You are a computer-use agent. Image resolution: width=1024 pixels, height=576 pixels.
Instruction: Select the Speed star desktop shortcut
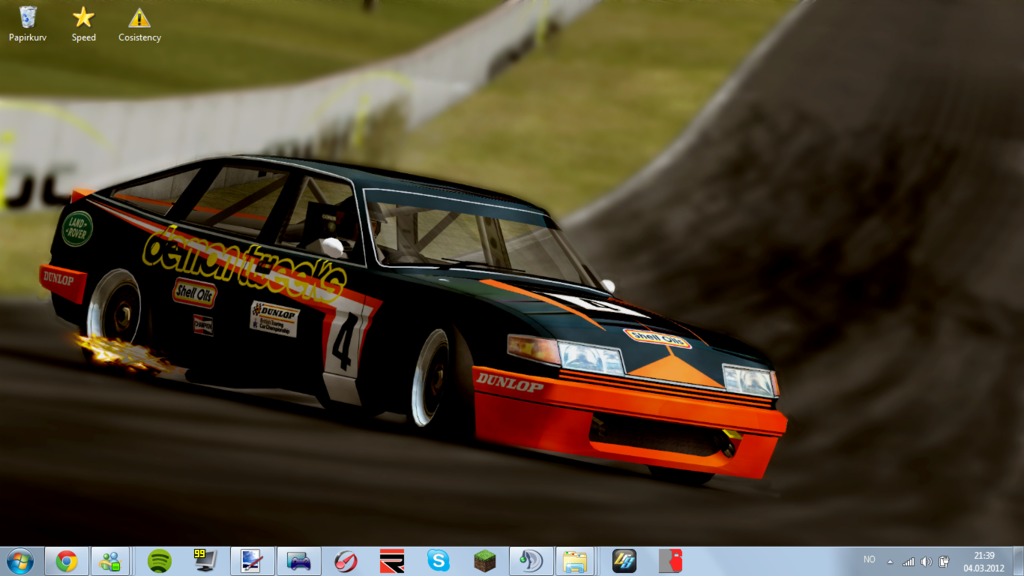[84, 24]
